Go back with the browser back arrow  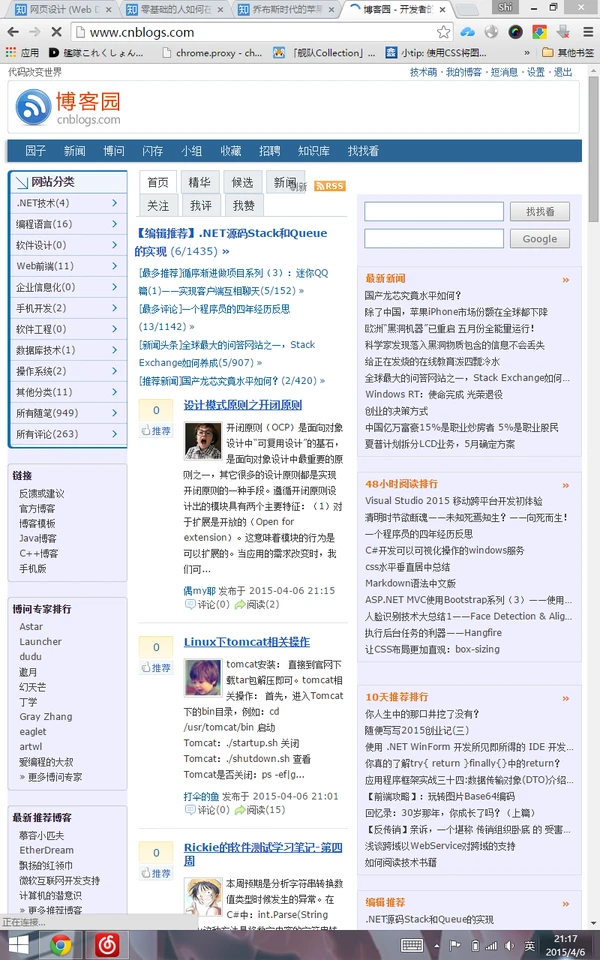coord(13,32)
